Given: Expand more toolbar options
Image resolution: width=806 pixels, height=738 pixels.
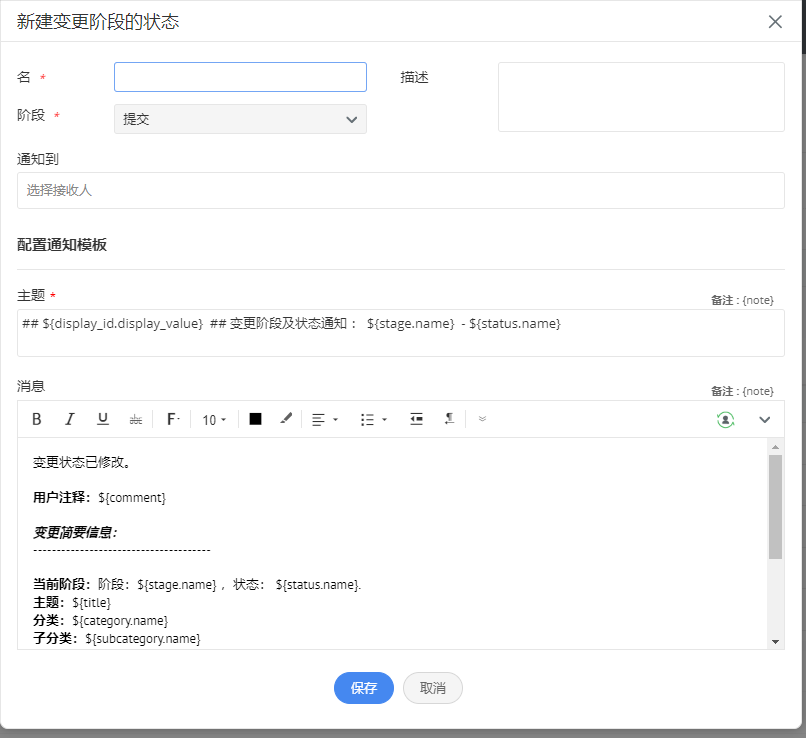Looking at the screenshot, I should (x=482, y=419).
